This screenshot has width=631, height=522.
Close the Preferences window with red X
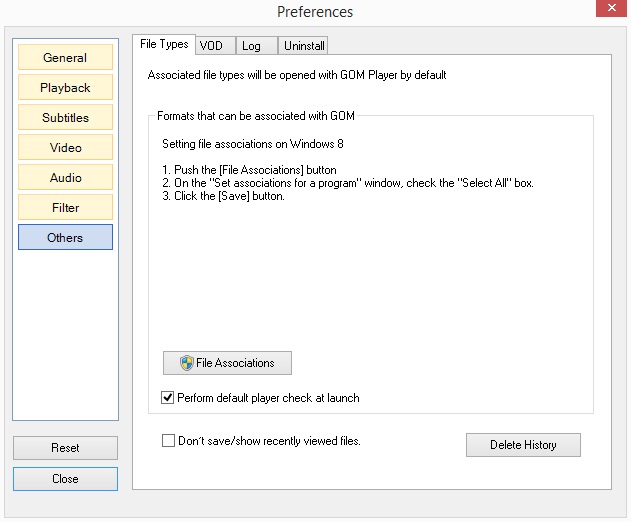[611, 8]
